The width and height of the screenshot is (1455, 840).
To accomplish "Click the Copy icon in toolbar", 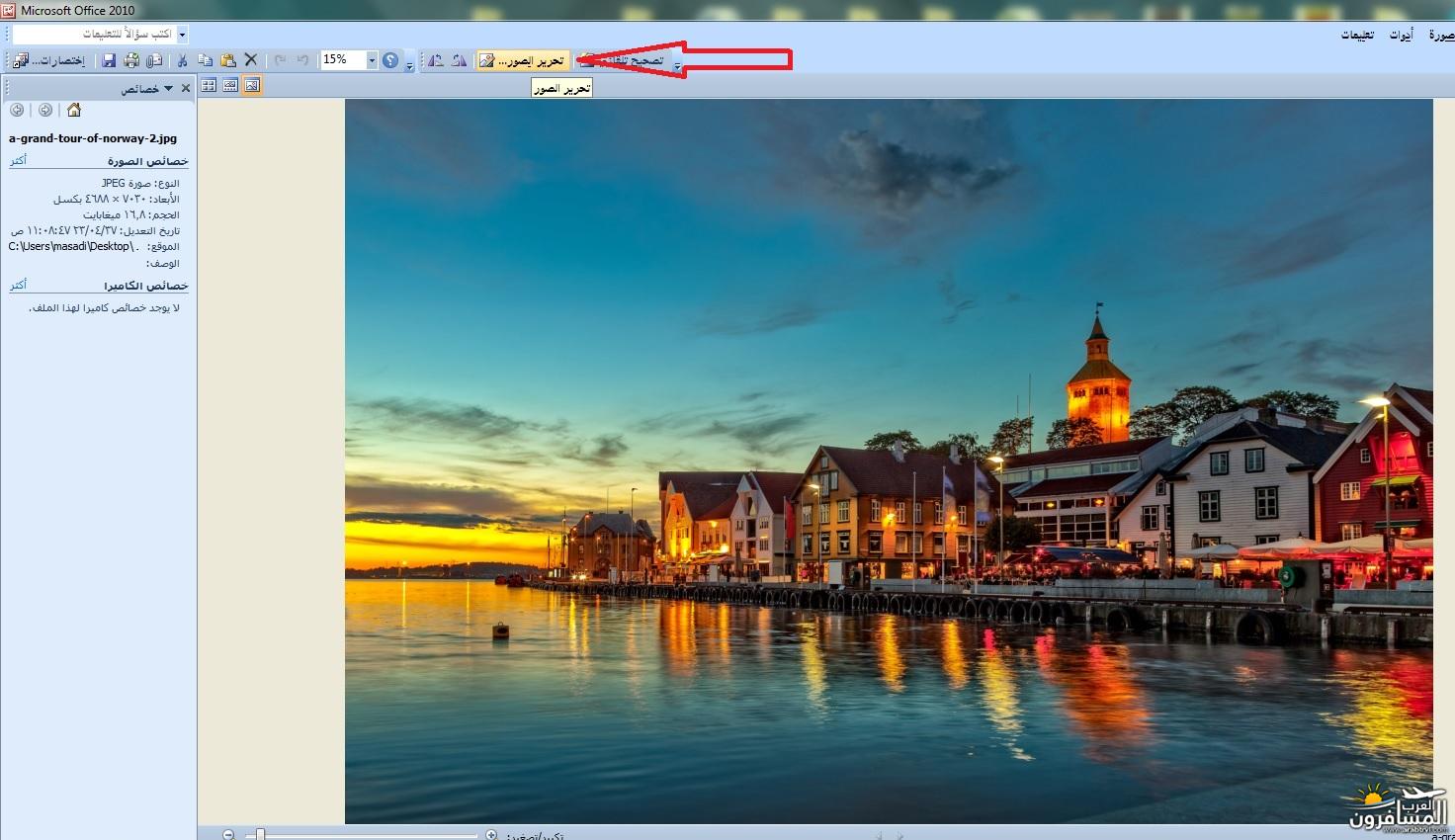I will coord(206,60).
